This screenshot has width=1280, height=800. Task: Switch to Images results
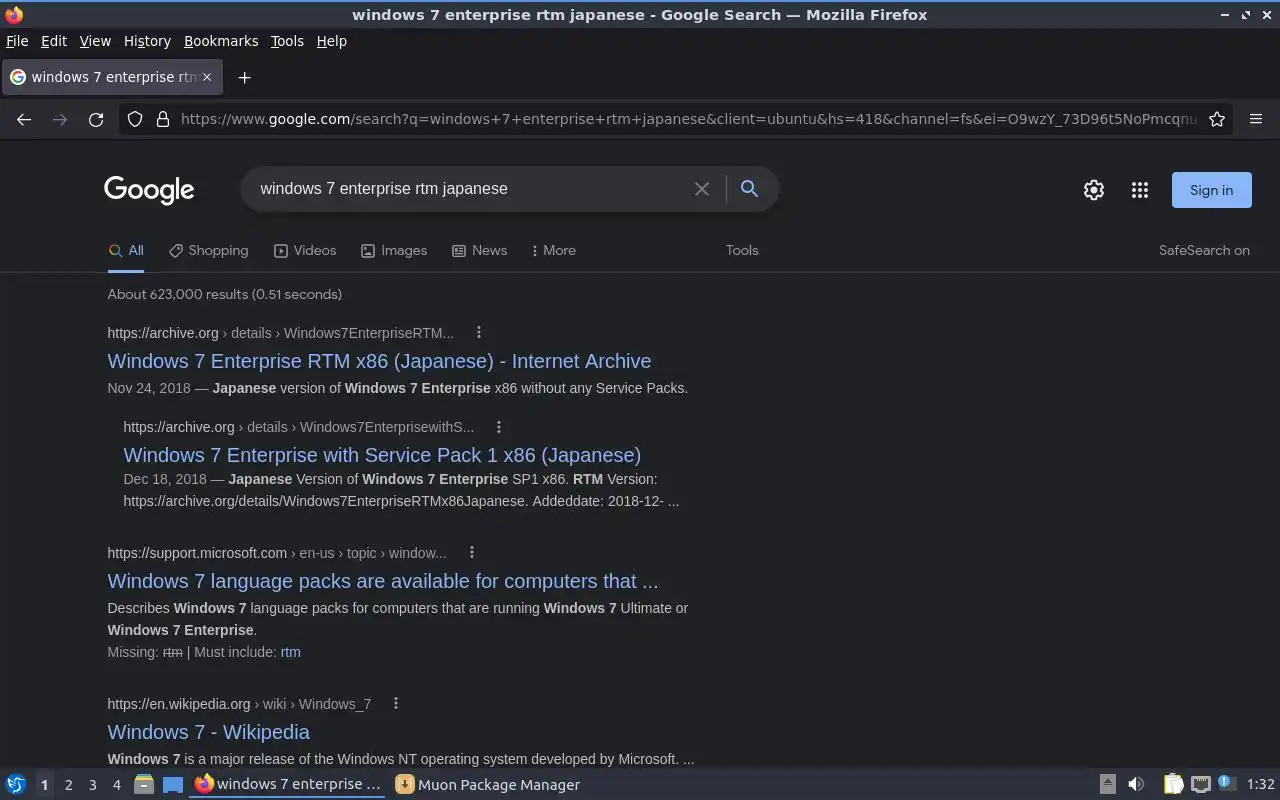pos(394,250)
